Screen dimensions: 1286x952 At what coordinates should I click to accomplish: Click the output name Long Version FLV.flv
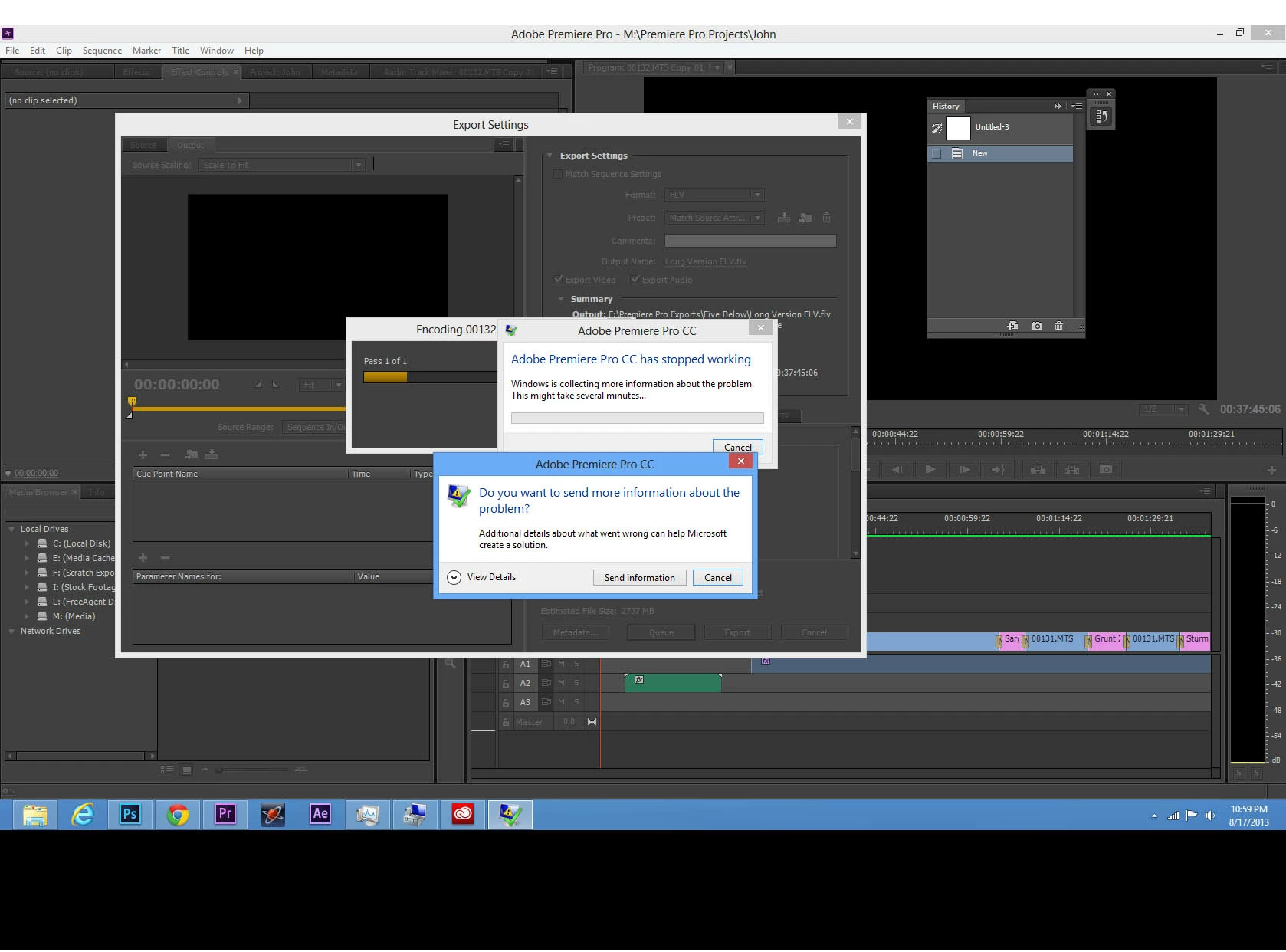pyautogui.click(x=705, y=261)
